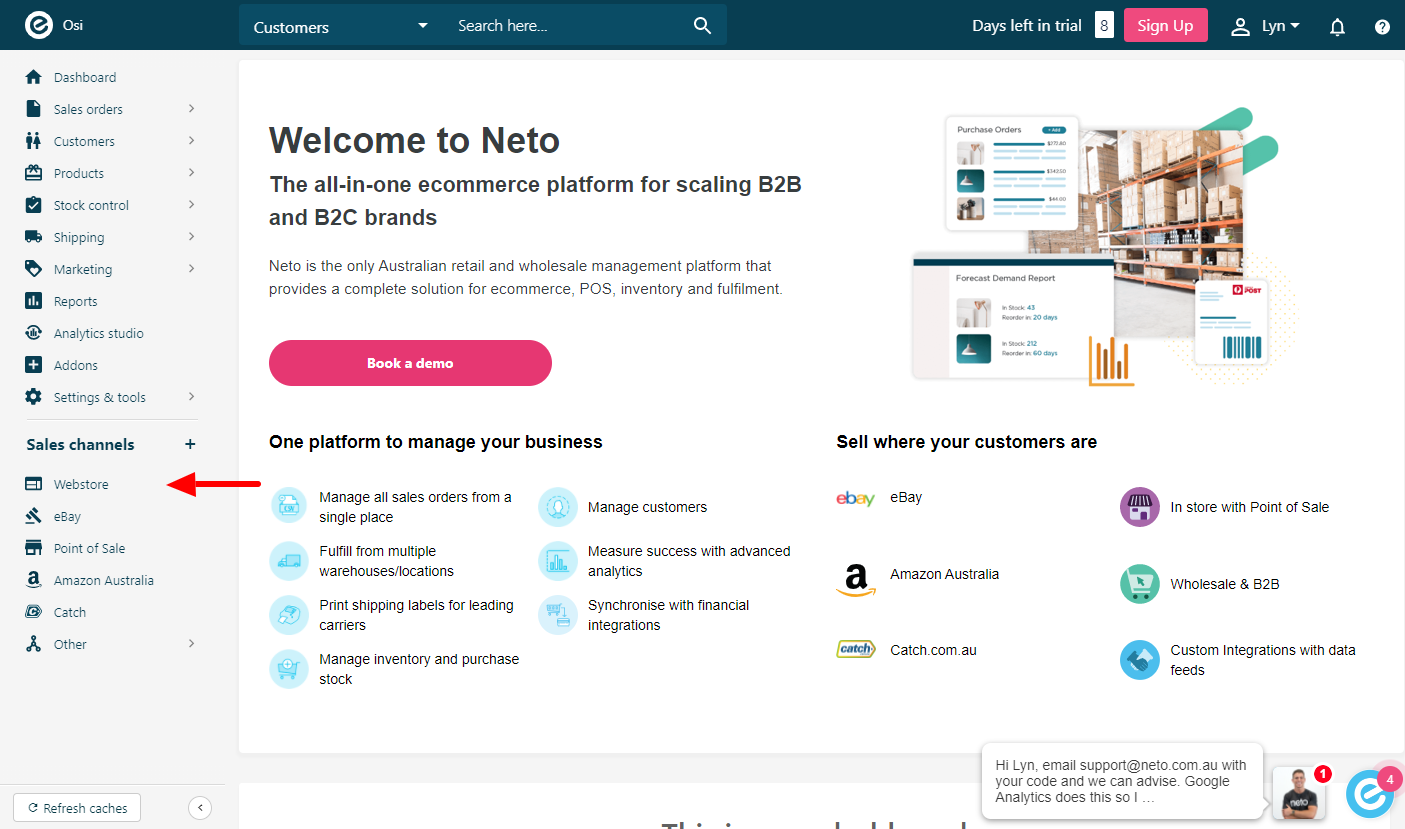Add a sales channel with plus icon
The width and height of the screenshot is (1405, 829).
[x=190, y=444]
